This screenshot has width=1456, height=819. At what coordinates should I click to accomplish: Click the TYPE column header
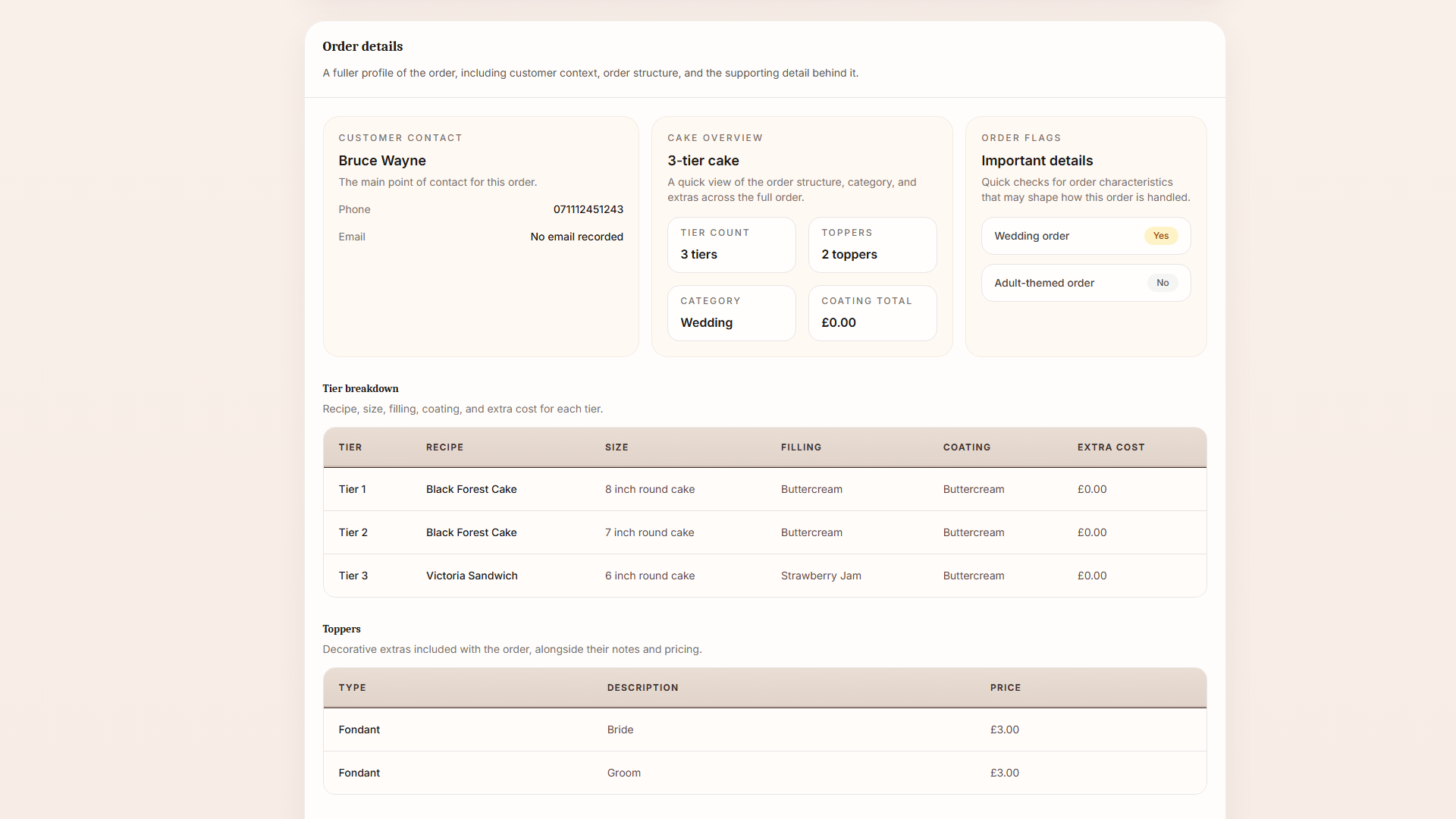[x=352, y=688]
